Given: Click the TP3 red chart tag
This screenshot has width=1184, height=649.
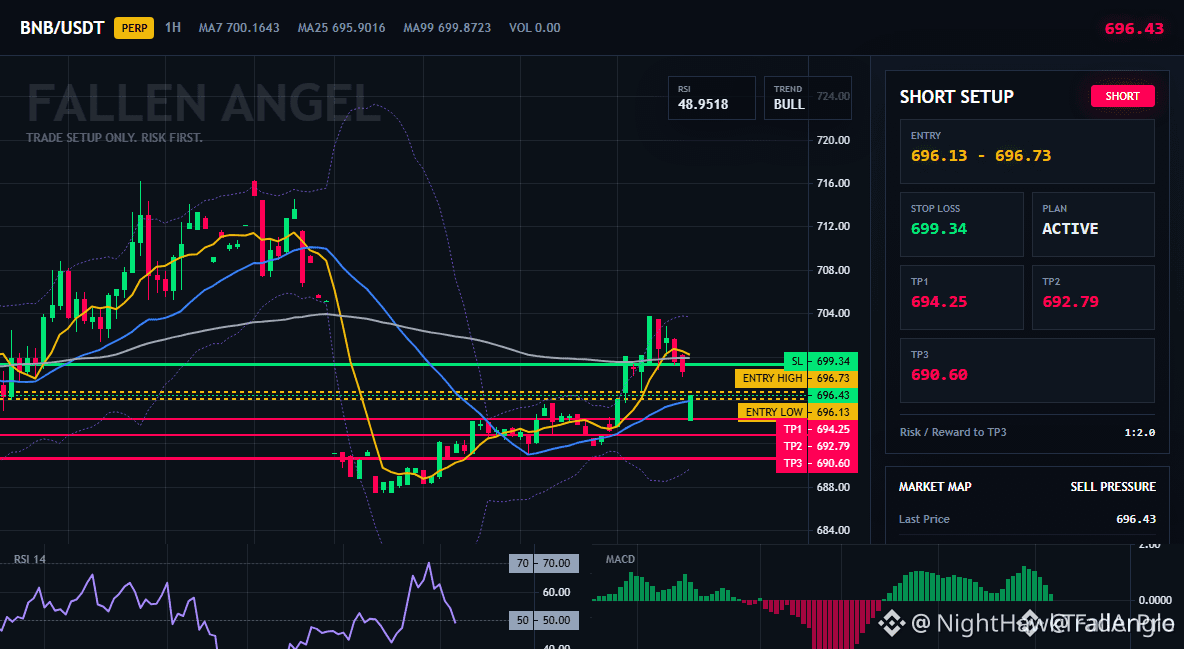Looking at the screenshot, I should (792, 463).
